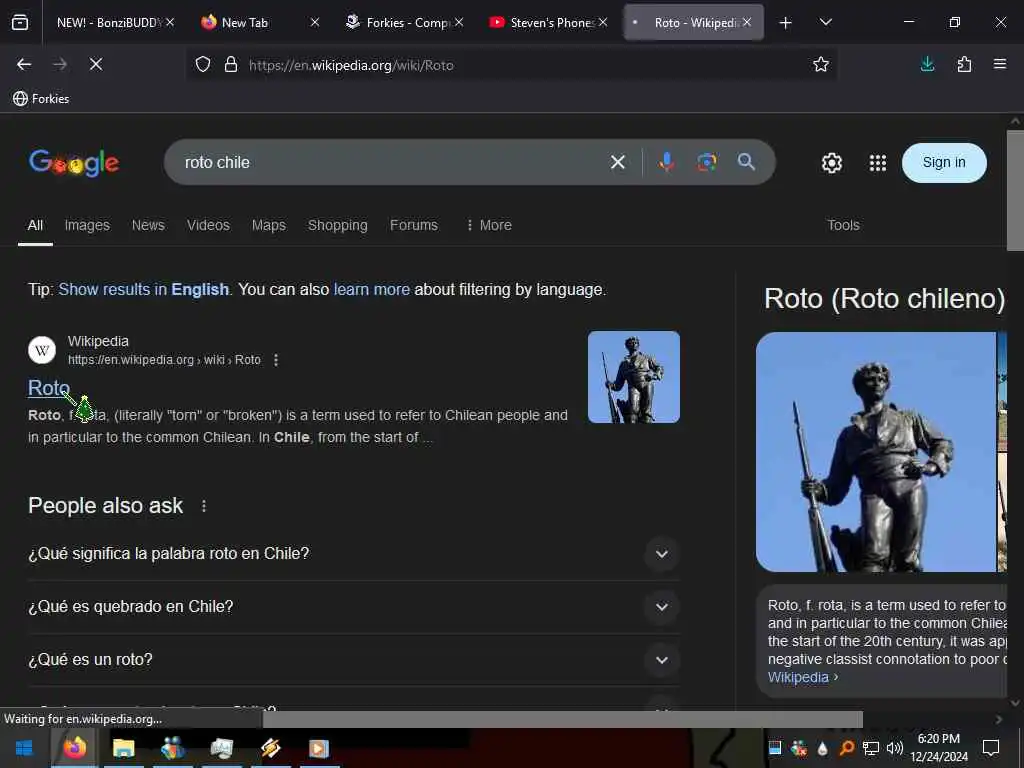
Task: Open Wikipedia link in knowledge panel
Action: click(x=798, y=677)
